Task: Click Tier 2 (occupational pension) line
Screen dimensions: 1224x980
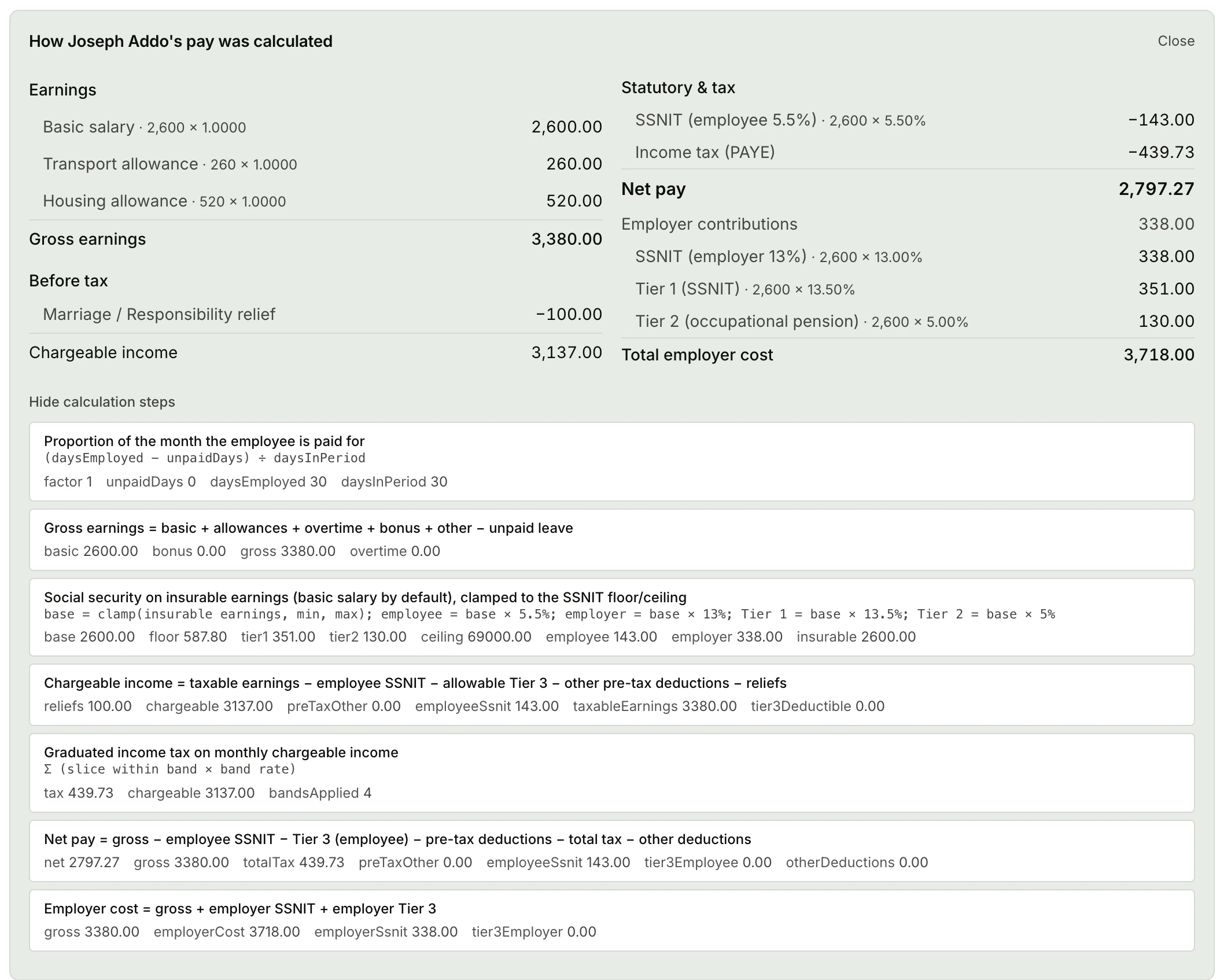Action: 908,321
